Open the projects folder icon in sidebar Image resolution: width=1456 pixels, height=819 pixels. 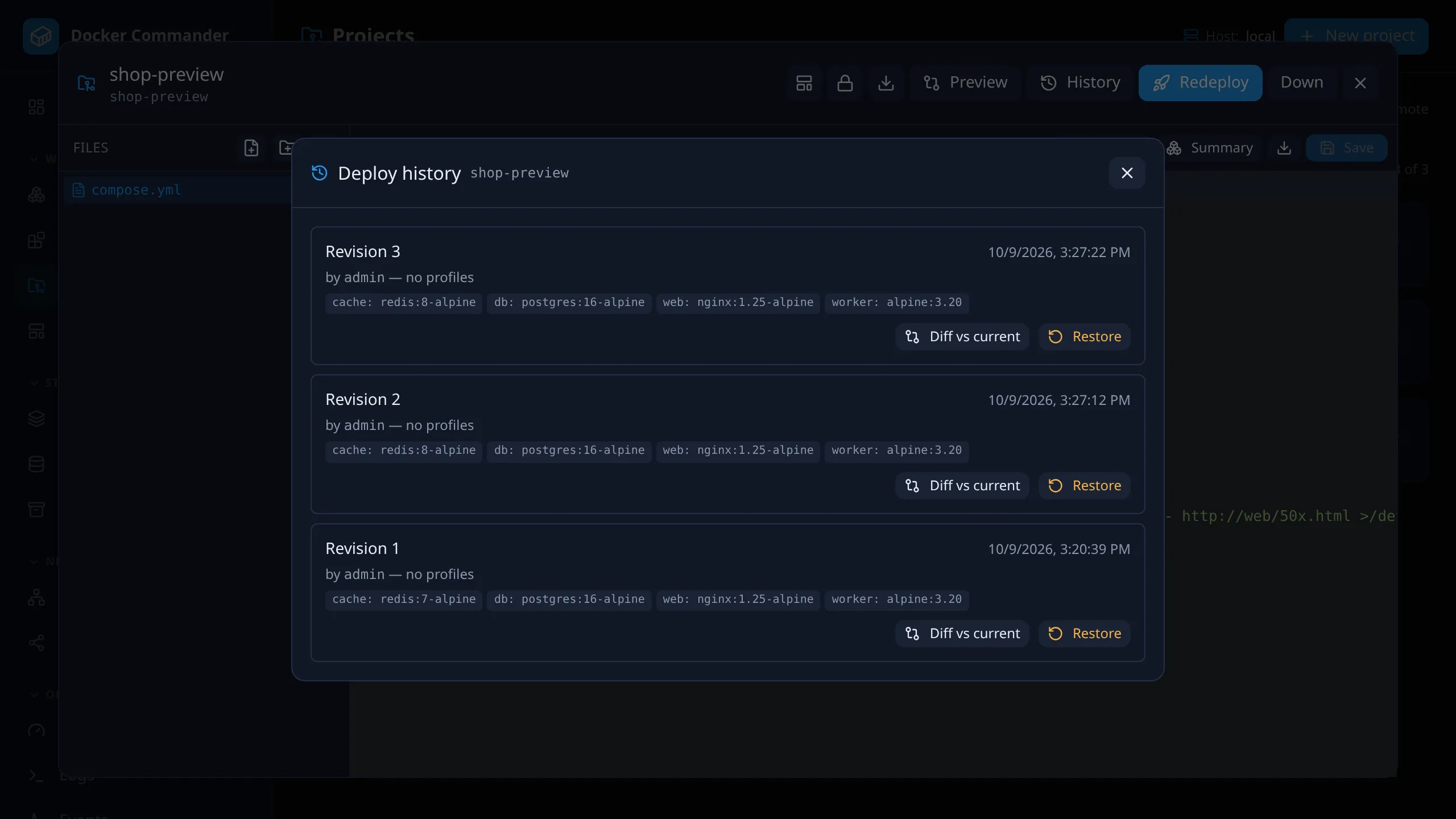pos(36,286)
